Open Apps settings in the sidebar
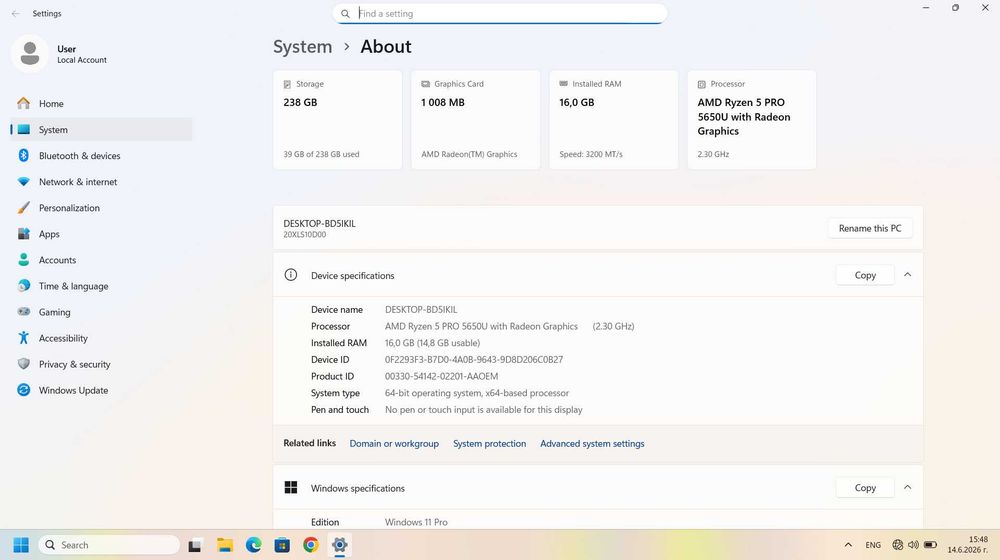 click(101, 234)
